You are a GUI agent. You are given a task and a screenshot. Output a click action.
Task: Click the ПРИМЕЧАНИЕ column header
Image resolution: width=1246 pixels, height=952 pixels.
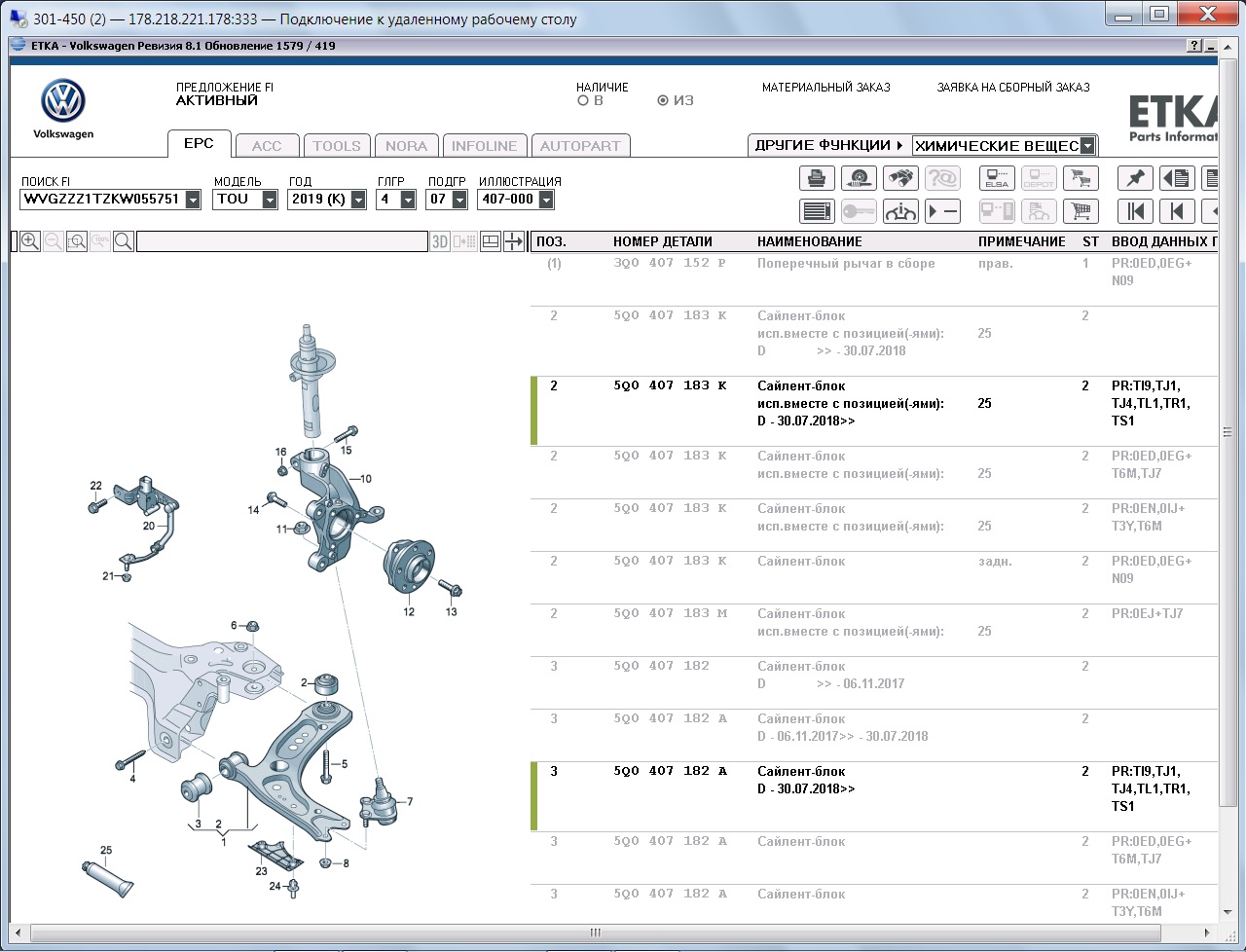tap(1022, 241)
